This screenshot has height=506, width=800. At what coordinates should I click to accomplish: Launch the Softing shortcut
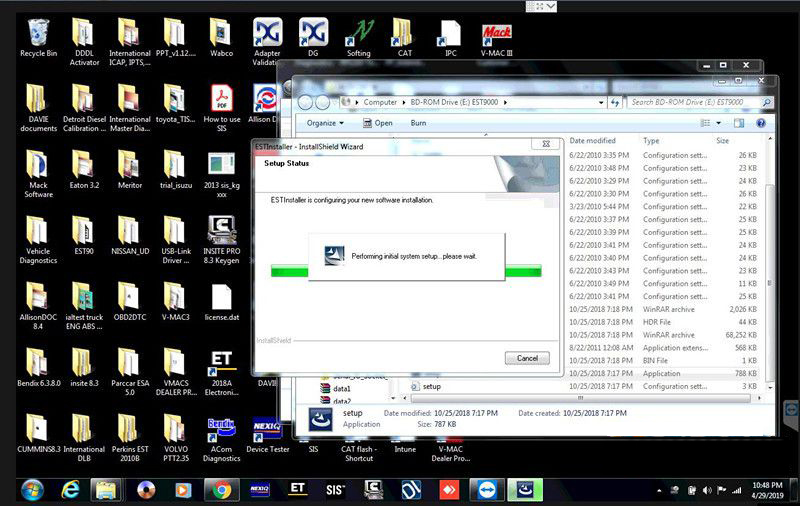(359, 38)
